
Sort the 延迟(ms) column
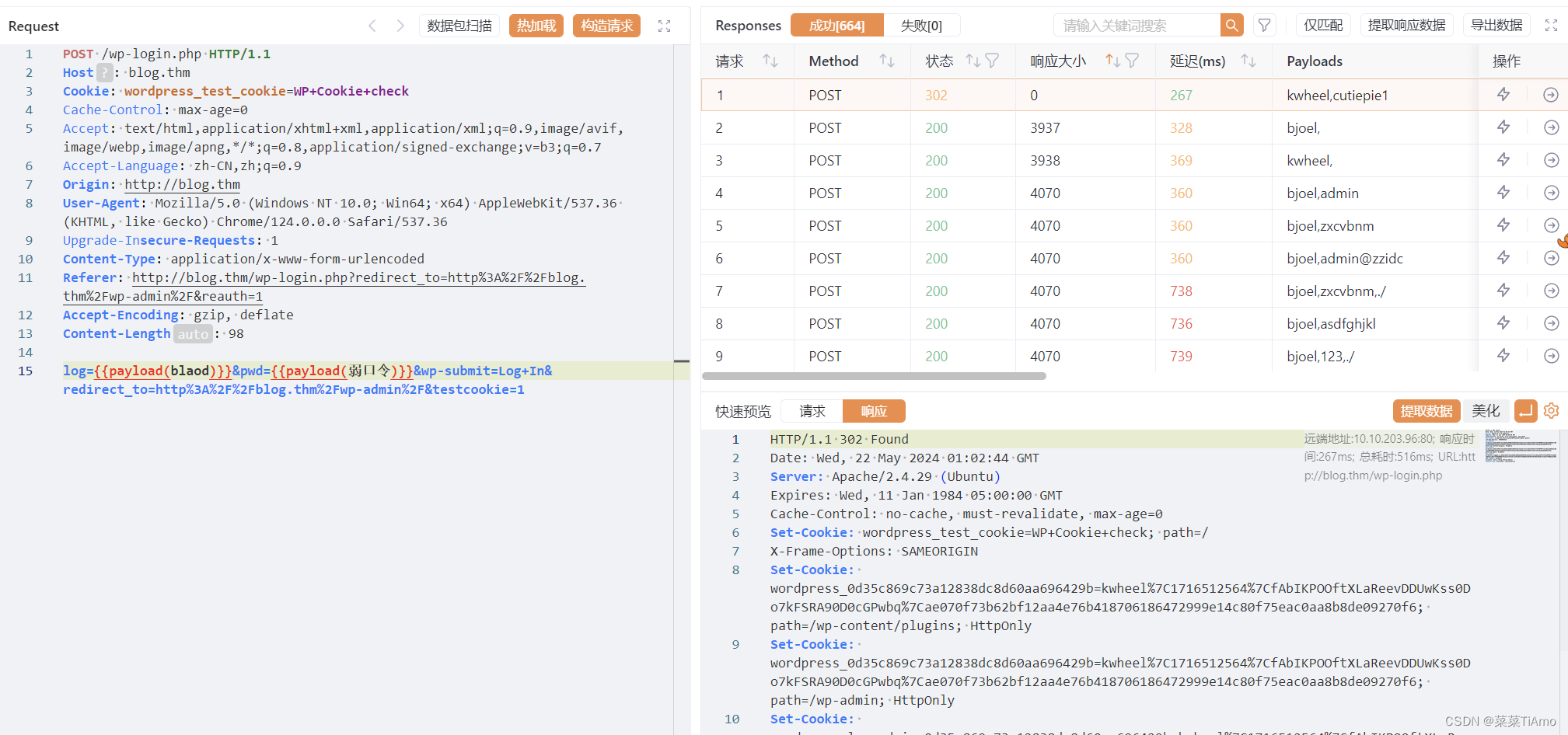point(1248,61)
